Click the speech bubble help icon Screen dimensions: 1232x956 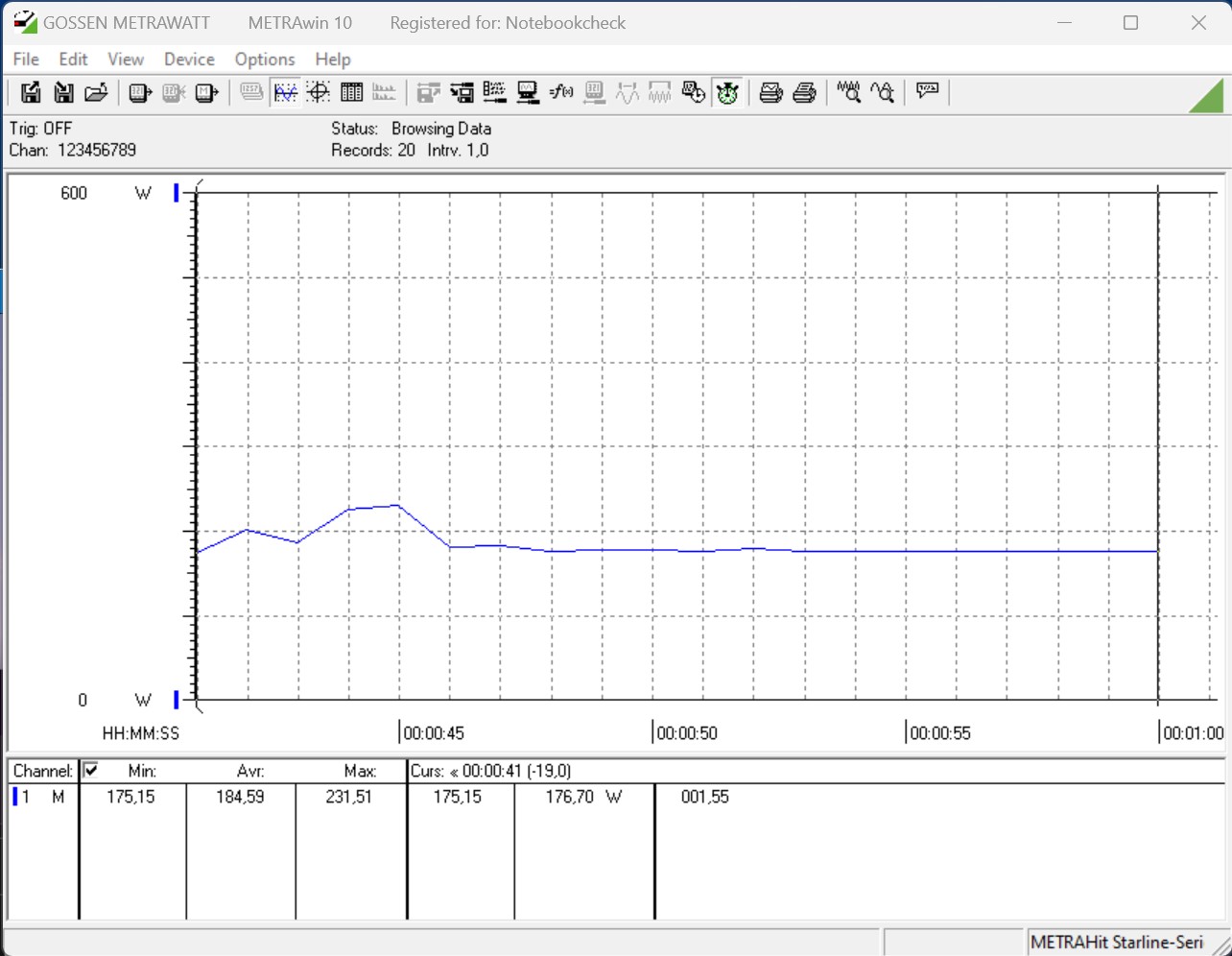[927, 92]
